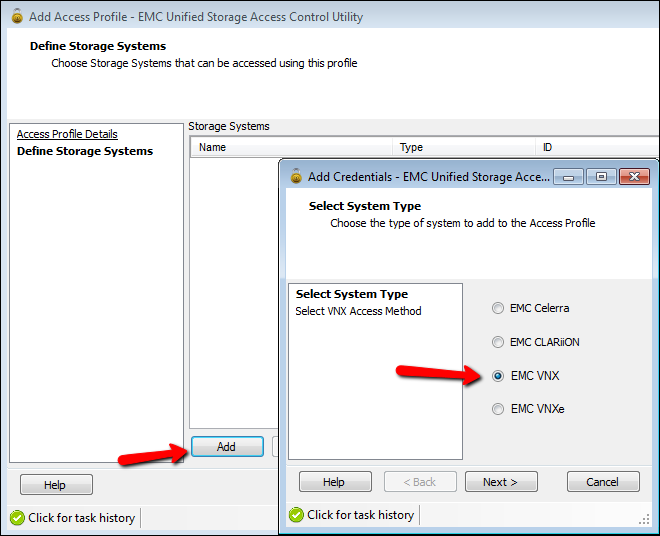Sort storage systems by Name column
This screenshot has height=536, width=660.
pos(291,147)
